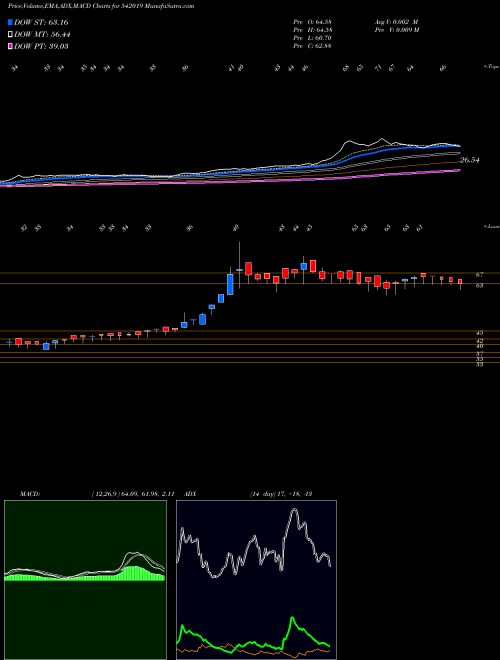Select the 'DOW MT: 56.44' legend text
The height and width of the screenshot is (660, 500).
point(42,34)
